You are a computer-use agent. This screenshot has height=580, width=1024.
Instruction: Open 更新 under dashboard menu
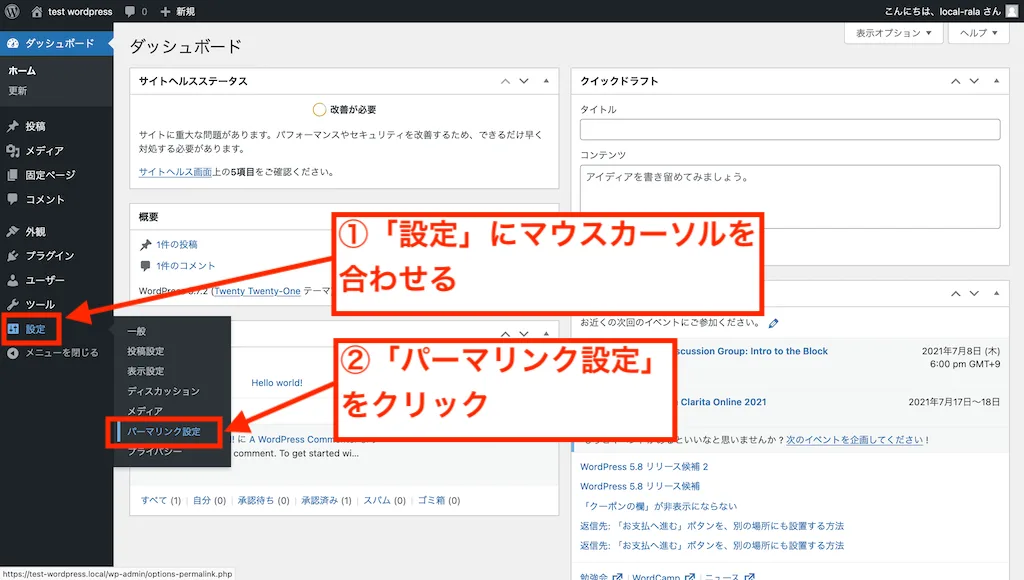click(18, 91)
